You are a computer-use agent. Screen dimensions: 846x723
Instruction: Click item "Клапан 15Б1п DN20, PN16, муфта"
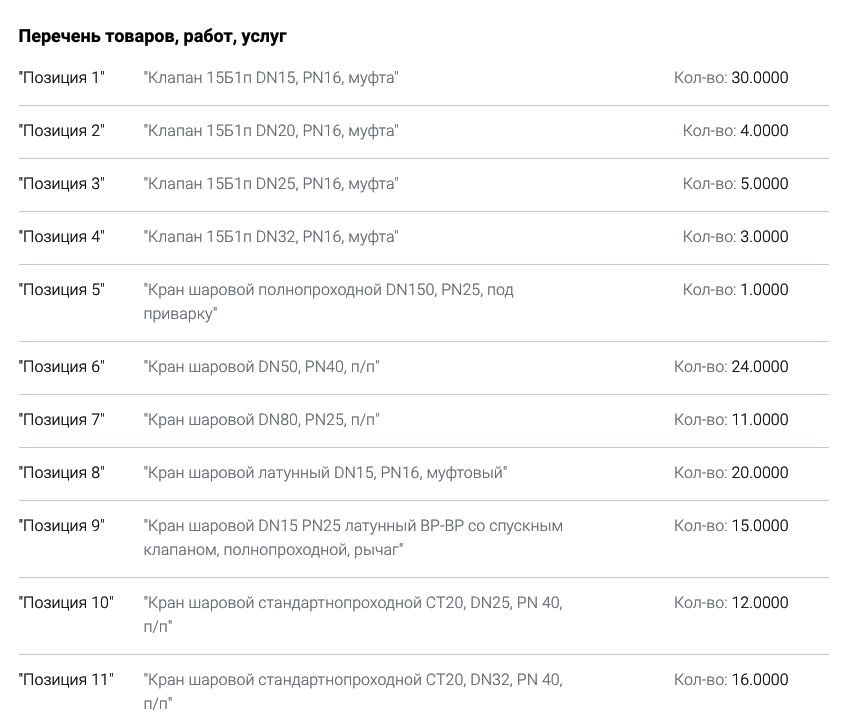[271, 131]
